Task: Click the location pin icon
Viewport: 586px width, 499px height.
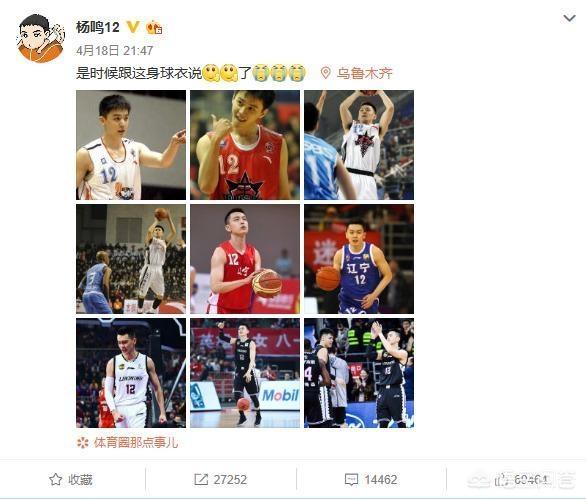Action: point(325,73)
